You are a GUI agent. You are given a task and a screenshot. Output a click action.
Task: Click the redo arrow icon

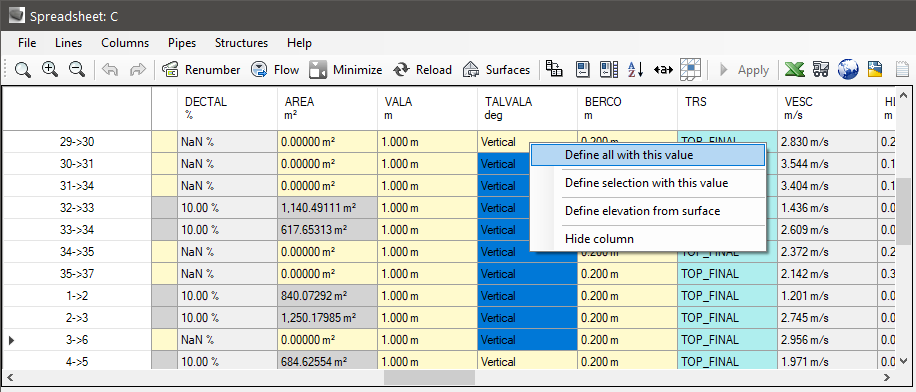coord(137,70)
